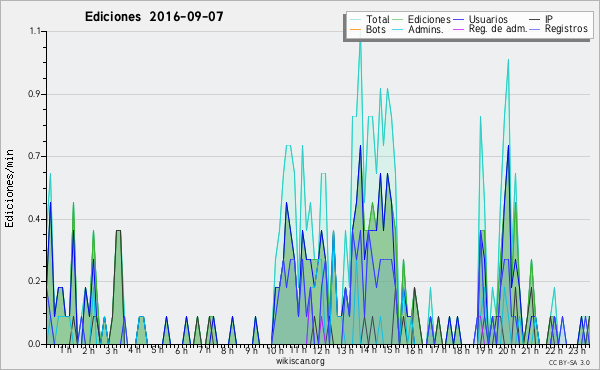
Task: Click the '22 h' x-axis label
Action: tap(554, 350)
